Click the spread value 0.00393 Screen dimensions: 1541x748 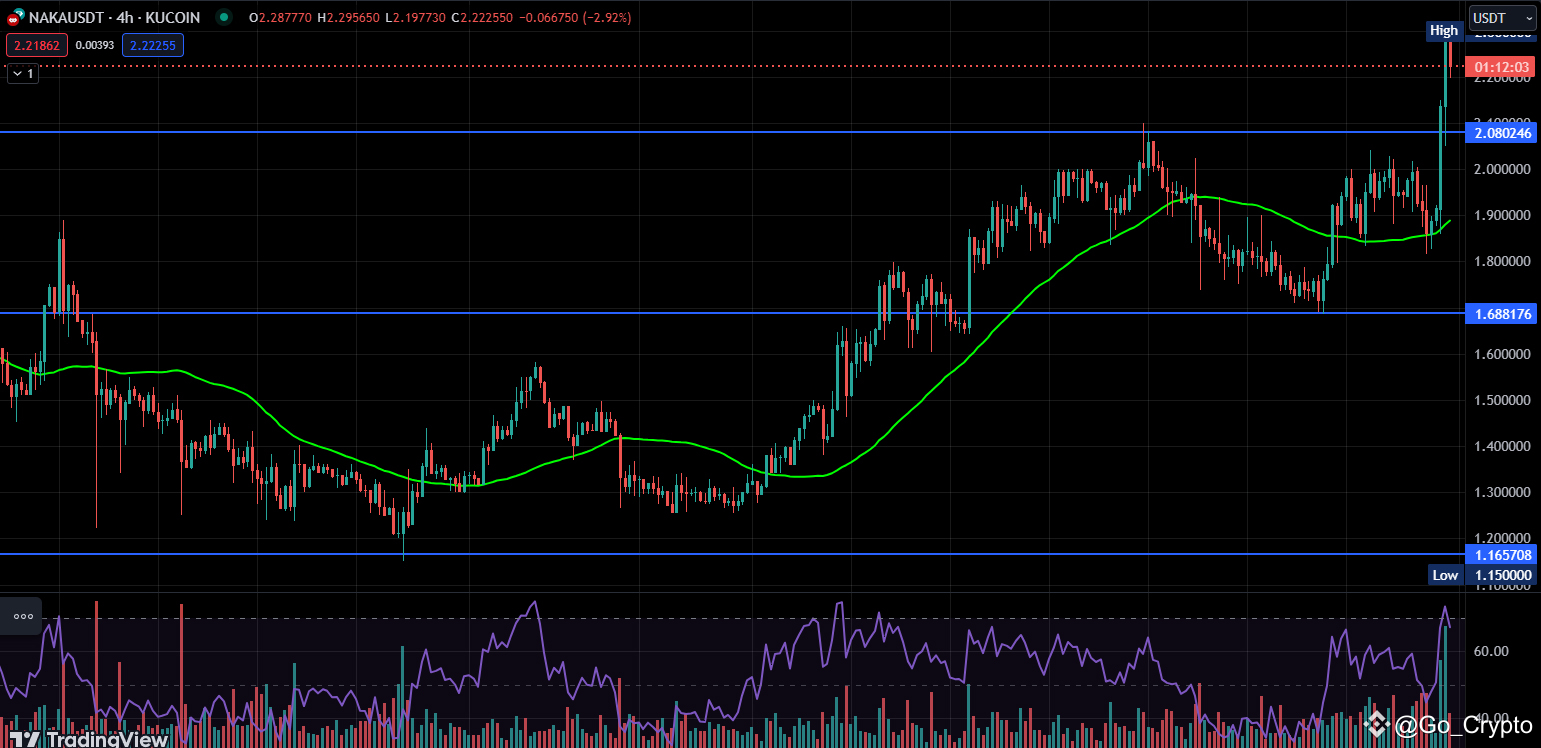96,44
